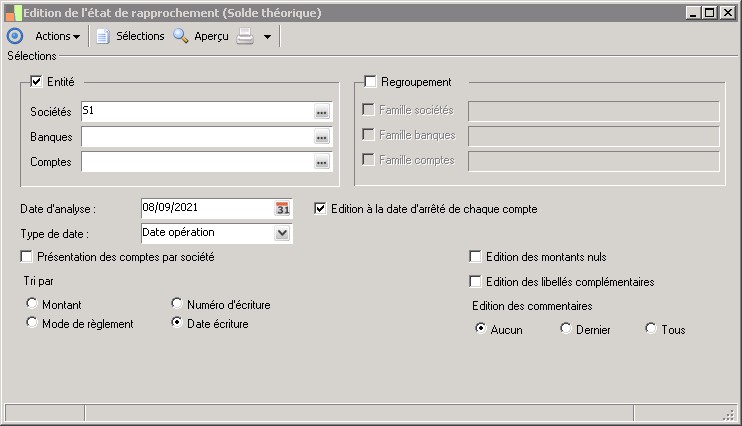Open the calendar picker for Date d'analyse
This screenshot has width=742, height=426.
(x=282, y=209)
